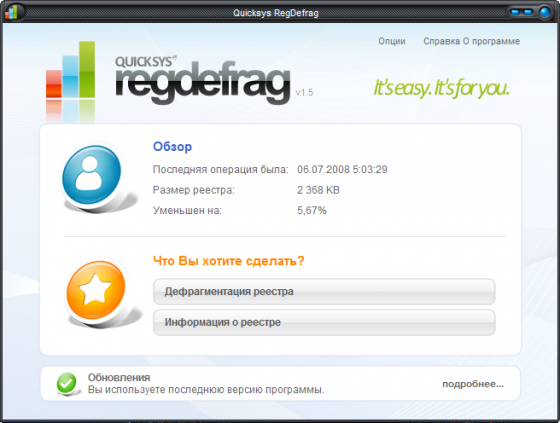Follow the подробнее... link

click(x=473, y=384)
